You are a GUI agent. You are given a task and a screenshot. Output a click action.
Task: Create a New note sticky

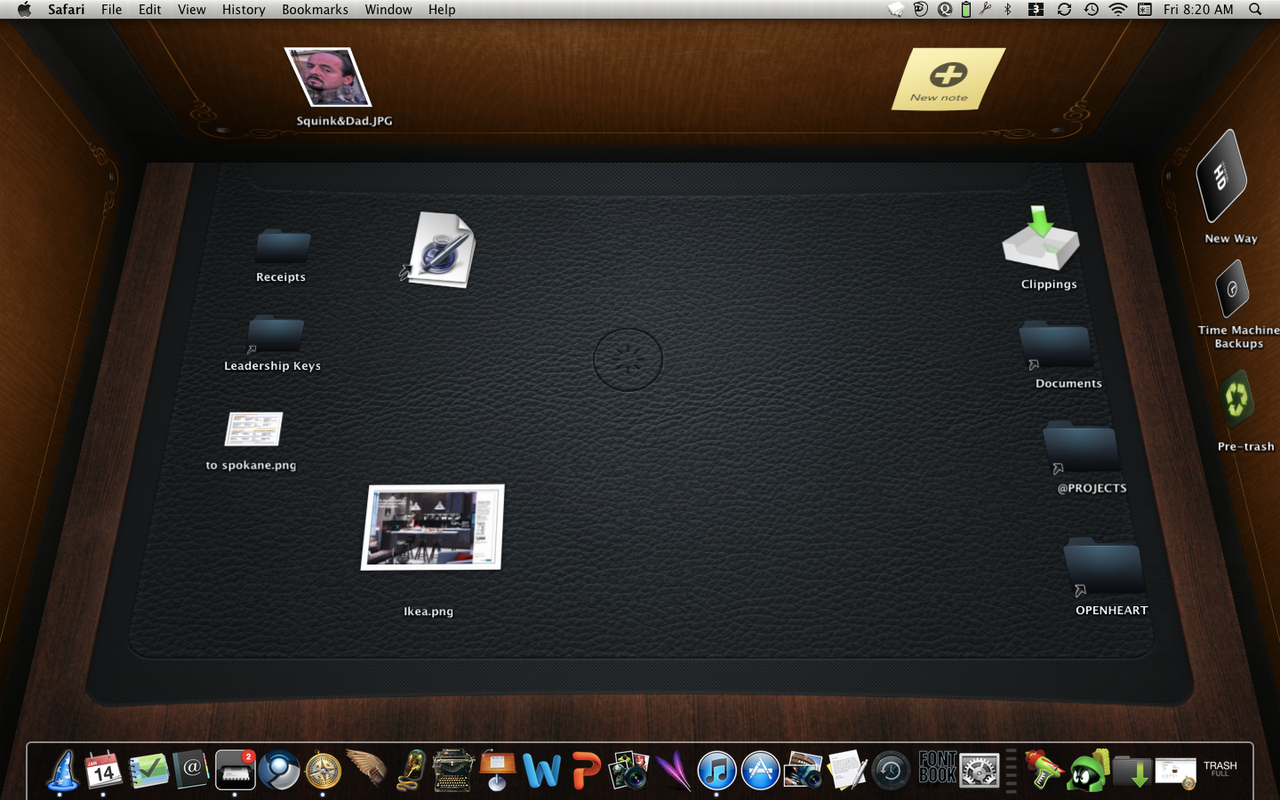click(x=947, y=78)
